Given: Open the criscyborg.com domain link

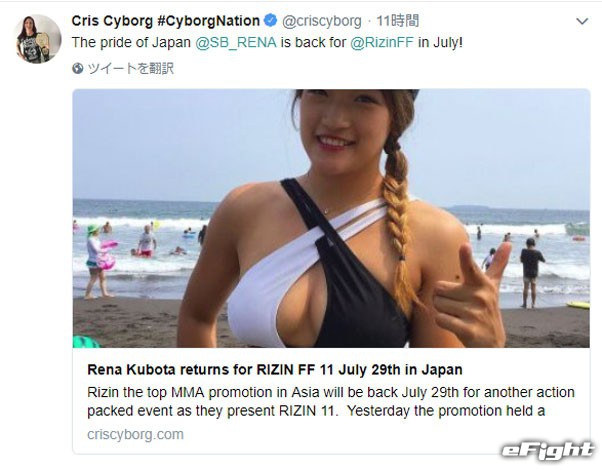Looking at the screenshot, I should point(135,435).
